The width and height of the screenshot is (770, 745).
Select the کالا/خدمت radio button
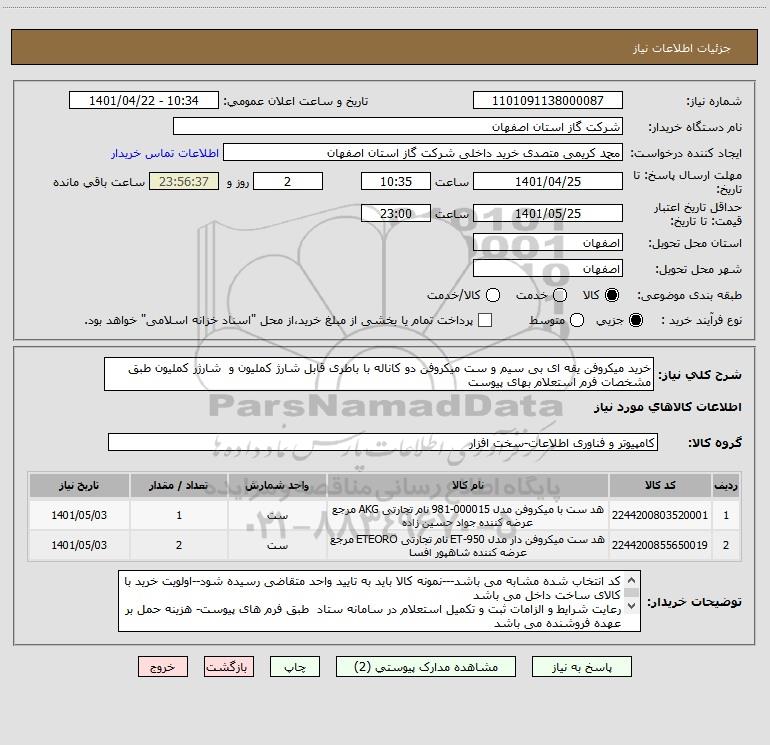pyautogui.click(x=493, y=295)
